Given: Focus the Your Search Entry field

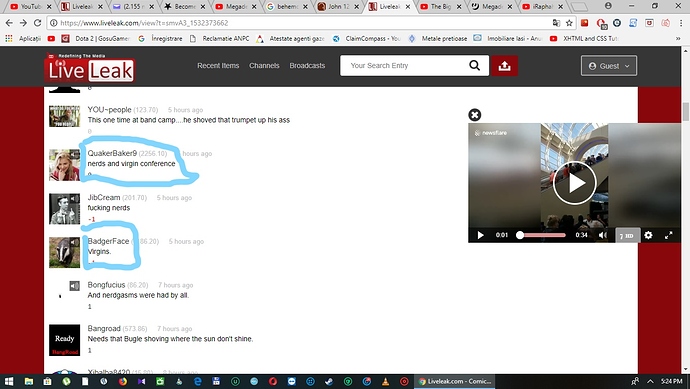Looking at the screenshot, I should (403, 66).
